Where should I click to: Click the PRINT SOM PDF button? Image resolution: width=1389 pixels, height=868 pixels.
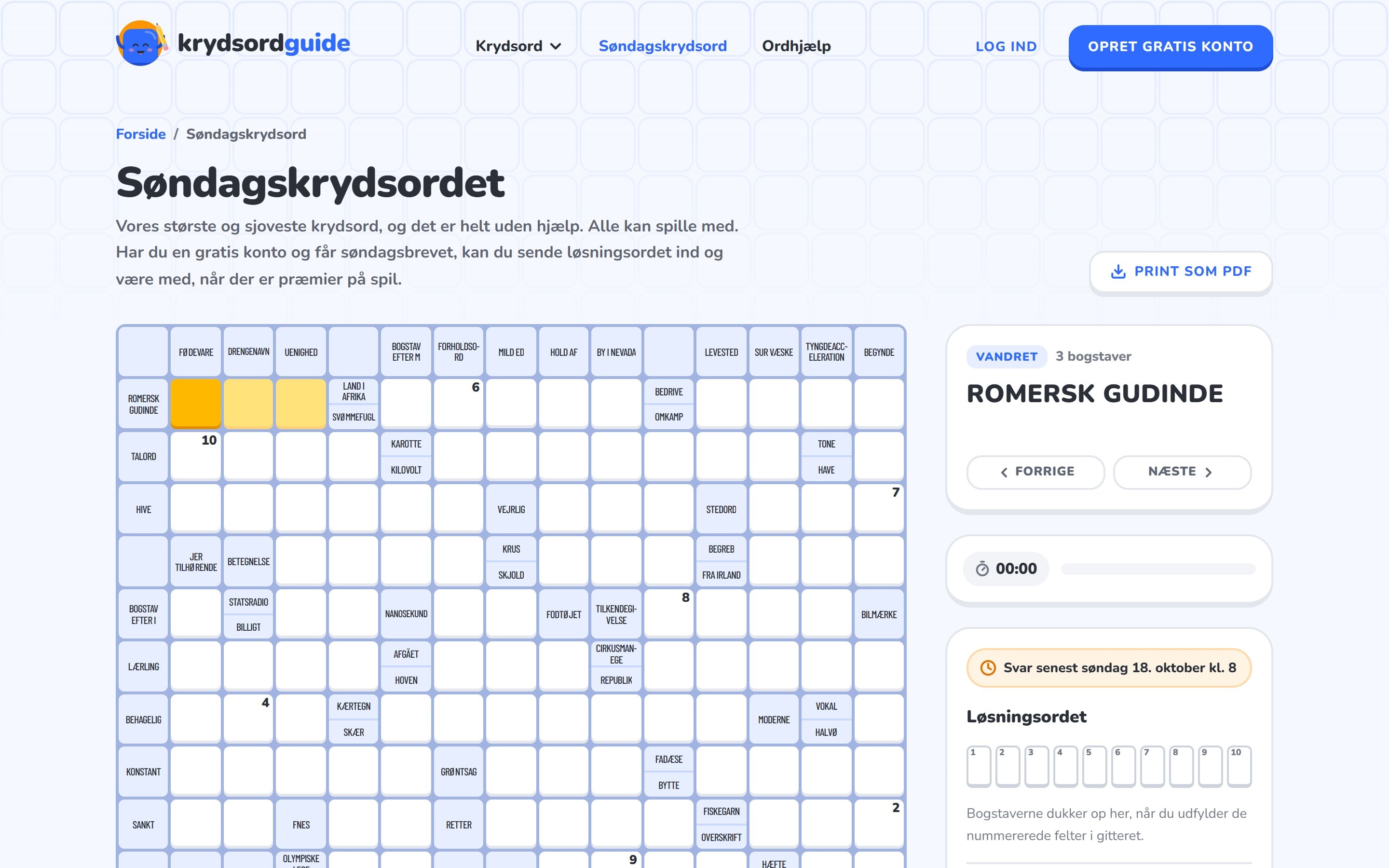(x=1181, y=271)
